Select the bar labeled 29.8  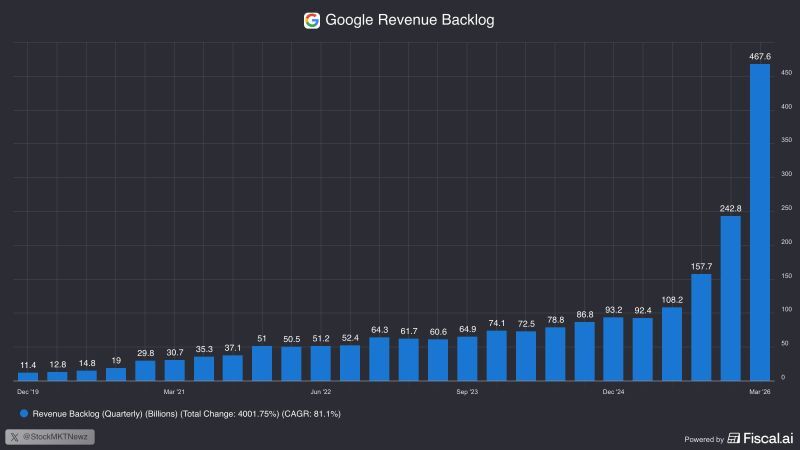click(x=145, y=371)
